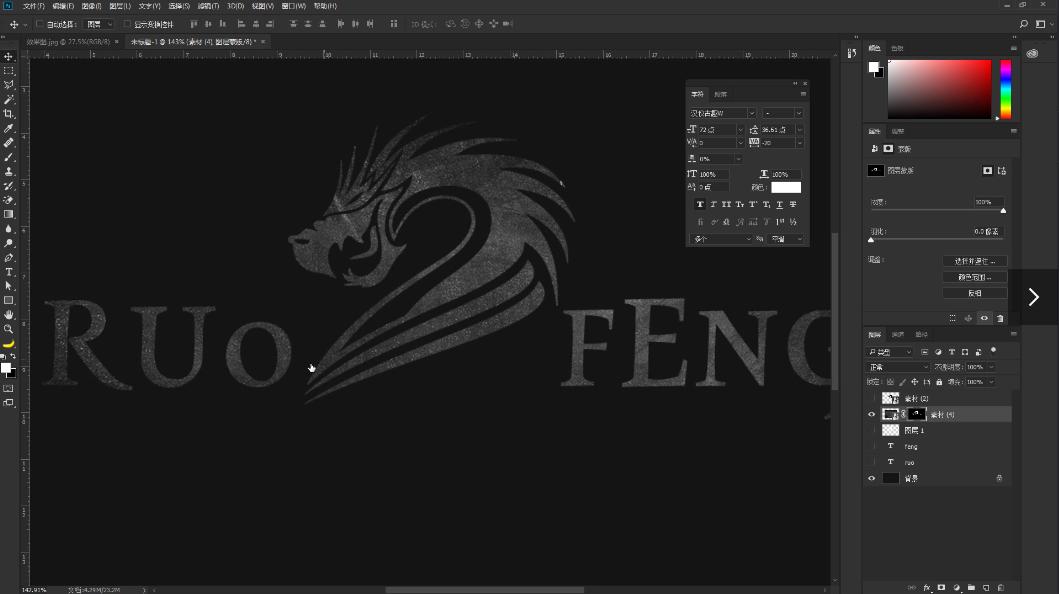The width and height of the screenshot is (1059, 594).
Task: Click the white text color swatch
Action: pos(786,188)
